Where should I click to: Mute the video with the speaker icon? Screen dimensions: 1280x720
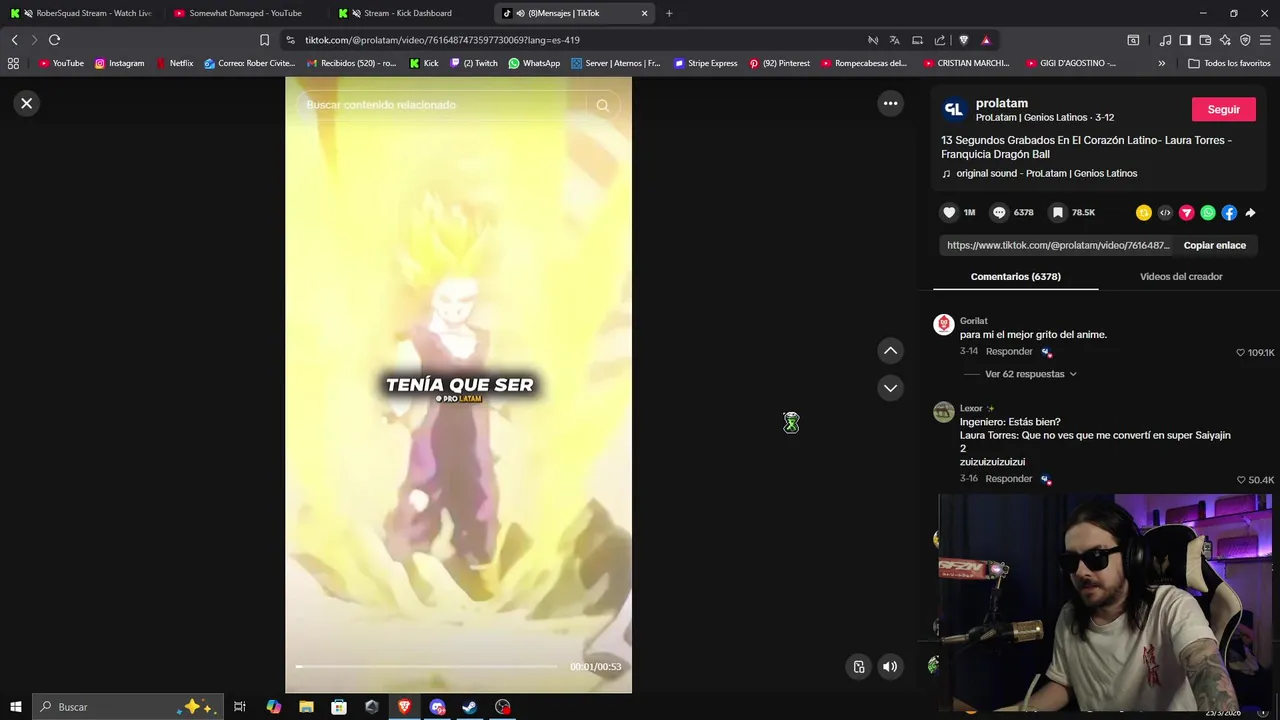click(x=890, y=667)
